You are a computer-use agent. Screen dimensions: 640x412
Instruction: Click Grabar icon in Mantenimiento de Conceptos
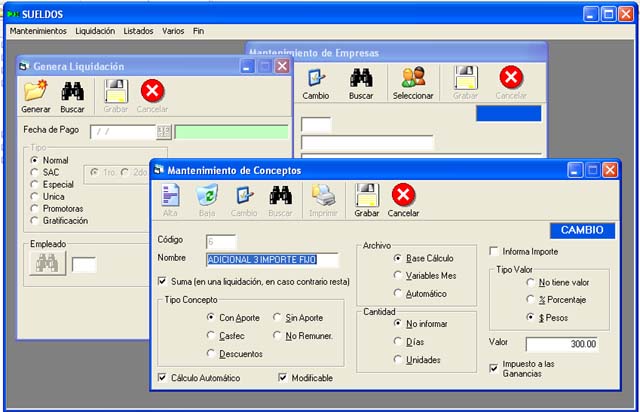[x=367, y=195]
